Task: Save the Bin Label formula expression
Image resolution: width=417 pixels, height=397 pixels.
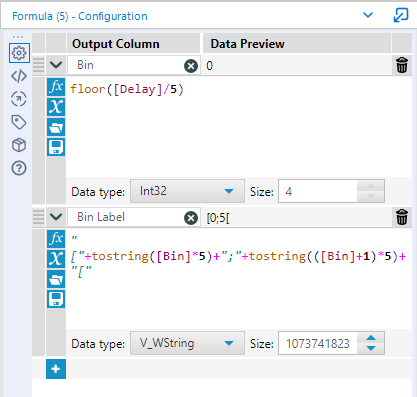Action: pyautogui.click(x=56, y=299)
